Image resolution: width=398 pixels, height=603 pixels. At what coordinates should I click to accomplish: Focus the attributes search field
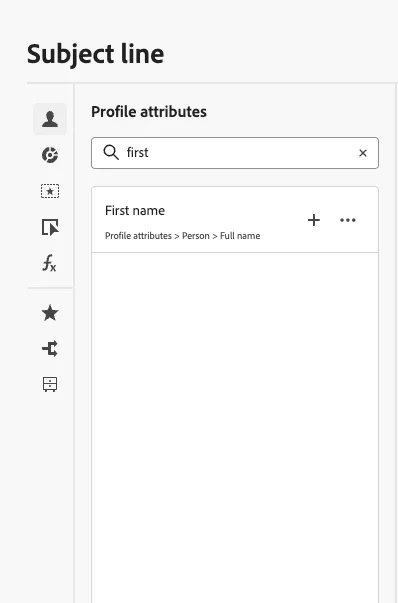[x=235, y=153]
